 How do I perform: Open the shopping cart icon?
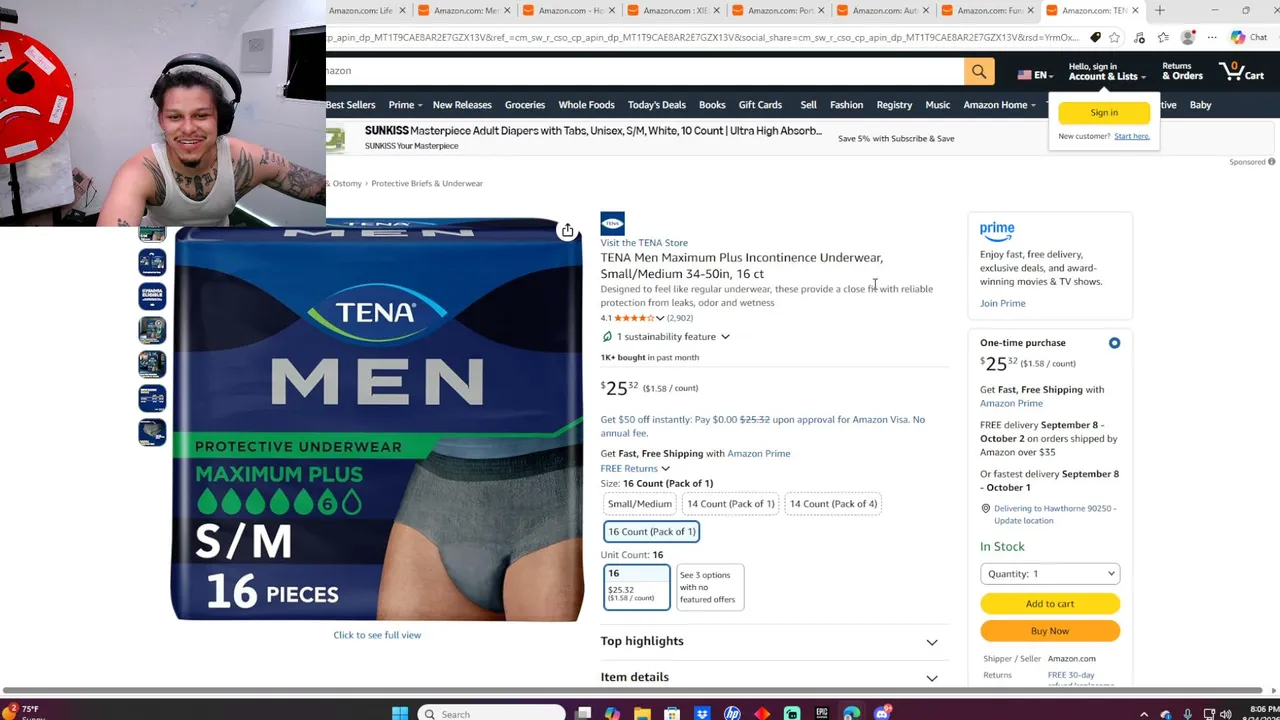click(1241, 72)
